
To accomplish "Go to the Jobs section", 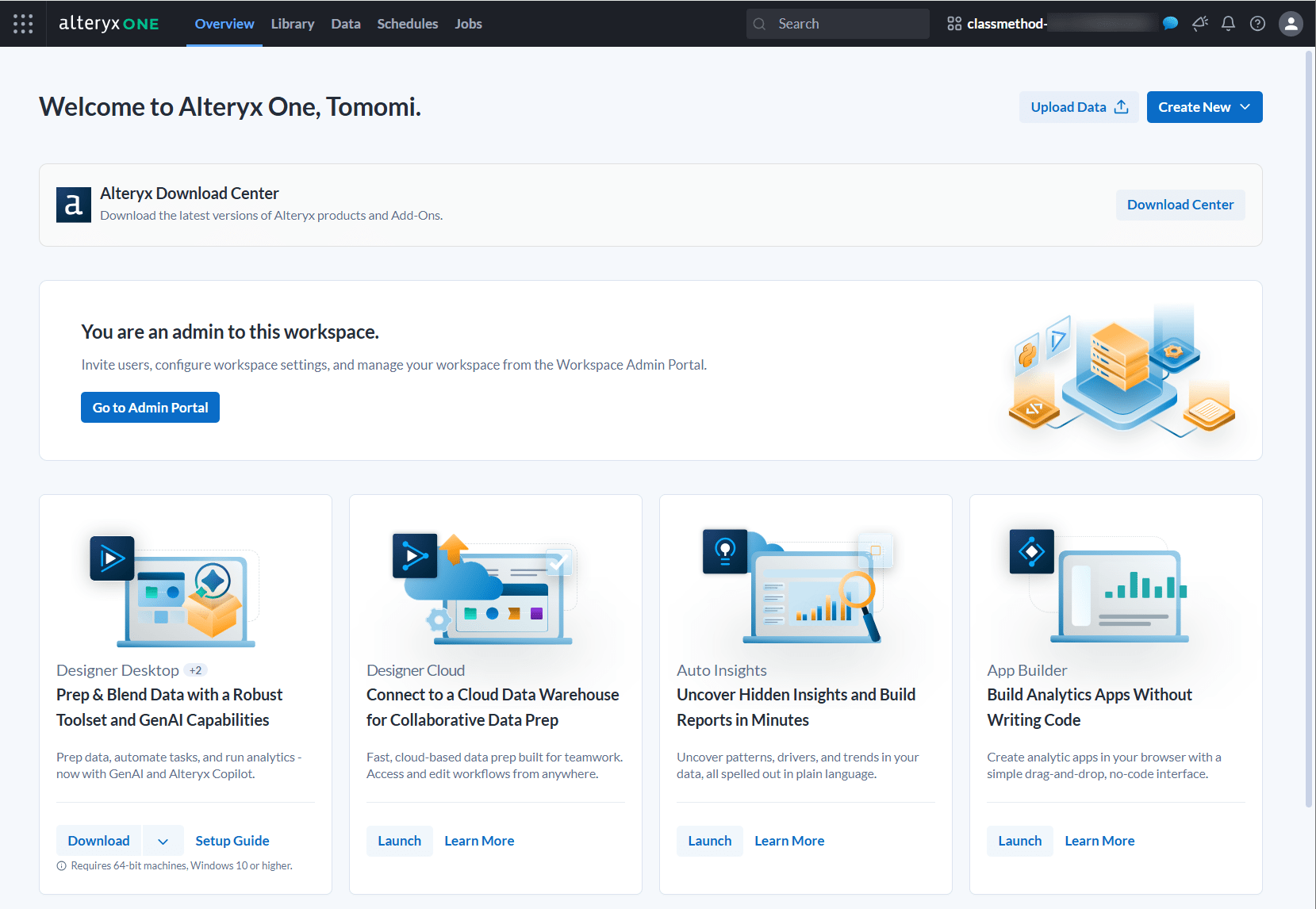I will (468, 24).
